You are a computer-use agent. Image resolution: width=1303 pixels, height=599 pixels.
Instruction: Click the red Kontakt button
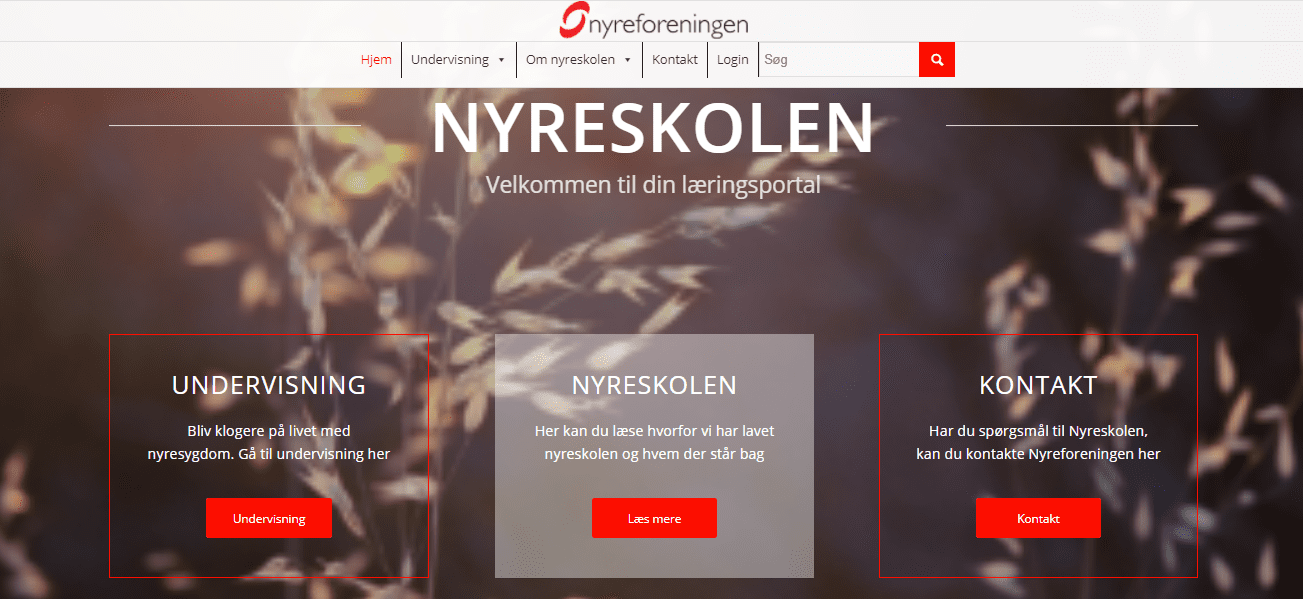(x=1038, y=518)
